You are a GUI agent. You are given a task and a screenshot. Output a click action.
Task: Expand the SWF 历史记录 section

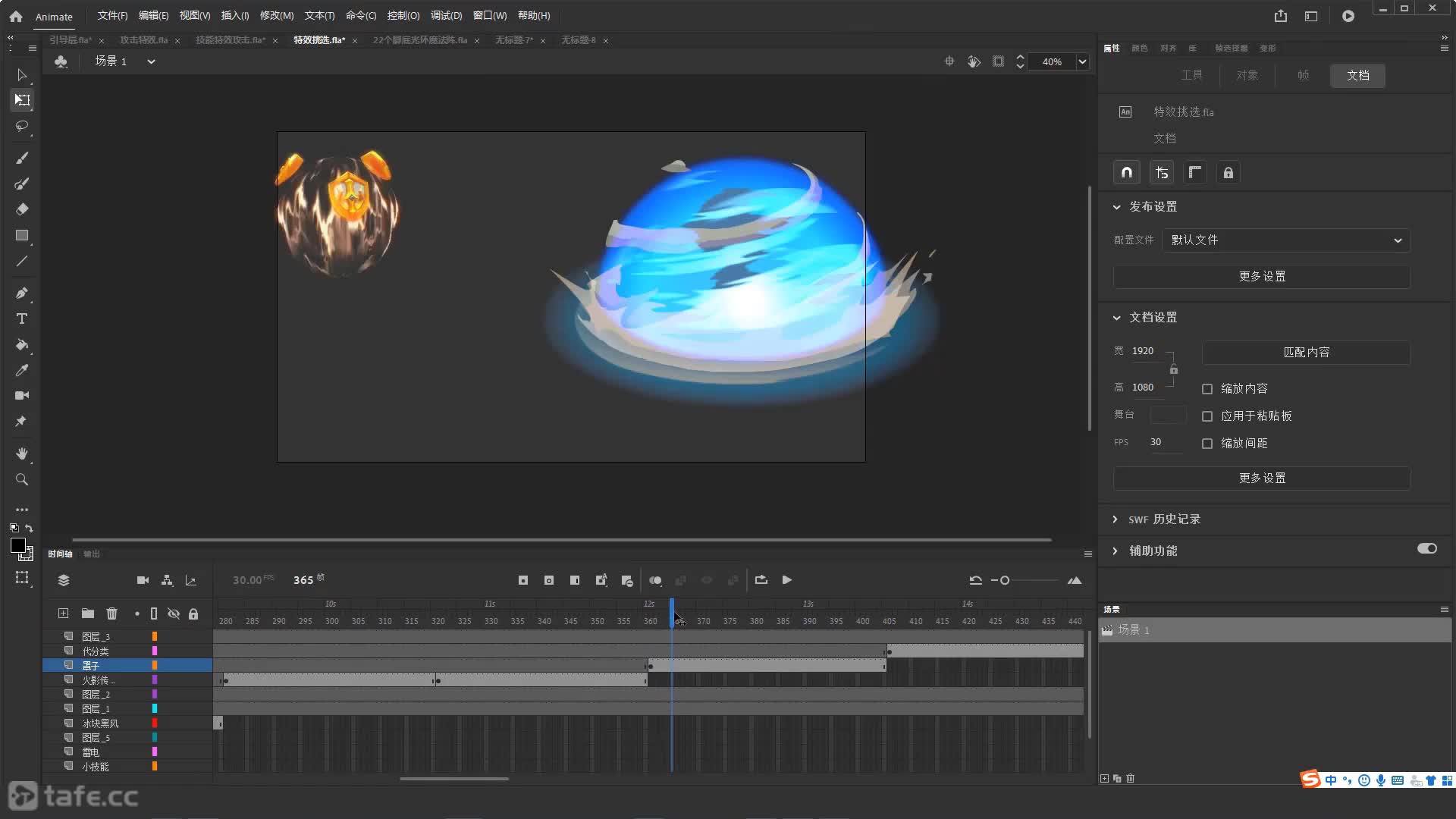click(x=1115, y=519)
